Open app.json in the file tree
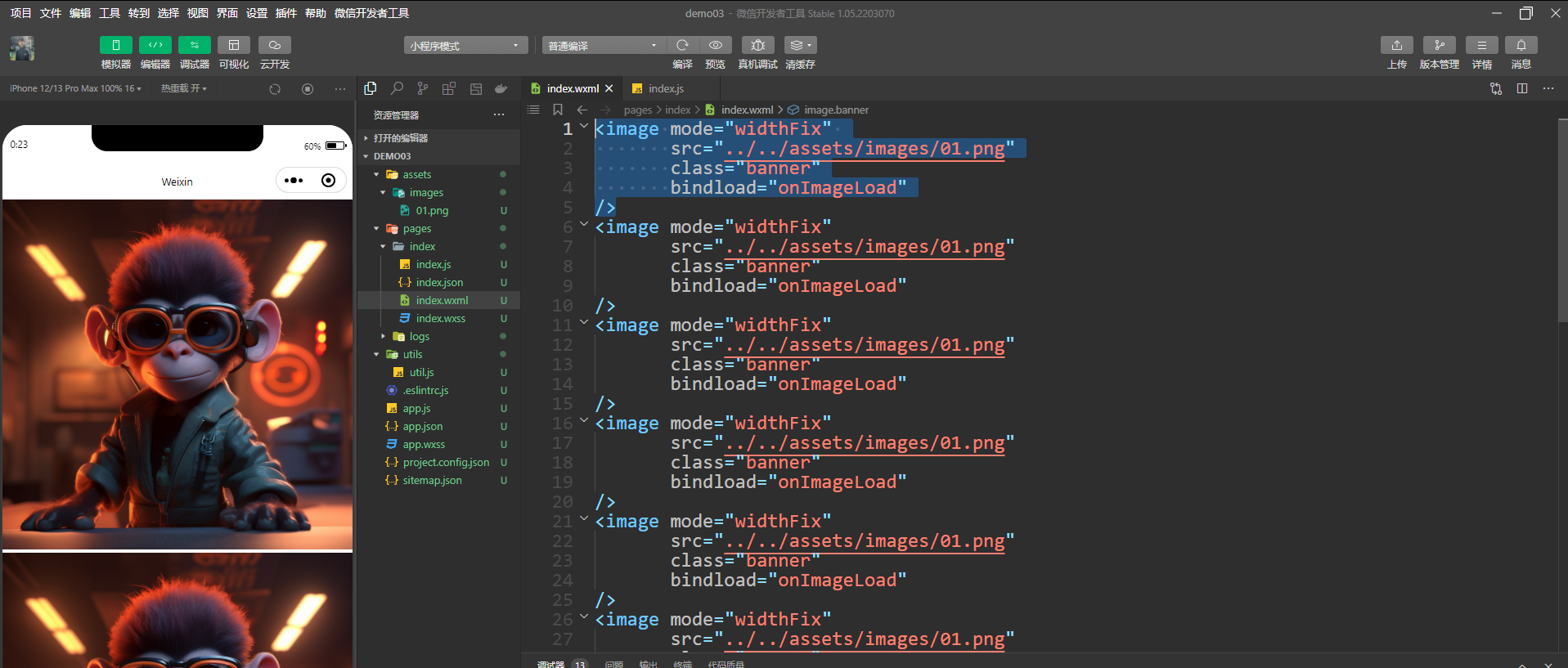Image resolution: width=1568 pixels, height=668 pixels. coord(439,426)
